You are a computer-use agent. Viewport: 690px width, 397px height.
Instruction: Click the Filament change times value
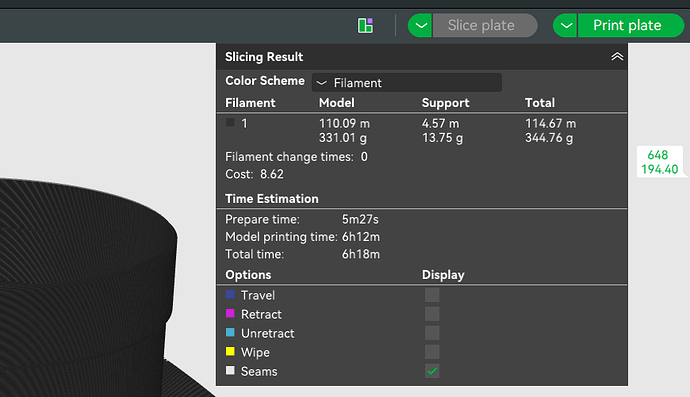pos(364,157)
